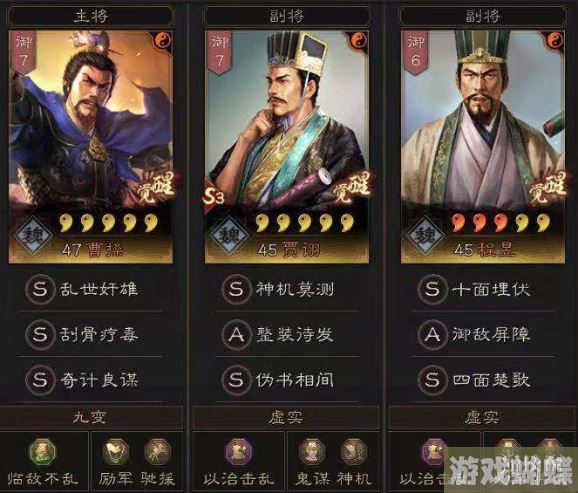This screenshot has width=578, height=493.
Task: Open the 奇计良谋 skill entry
Action: (x=90, y=380)
